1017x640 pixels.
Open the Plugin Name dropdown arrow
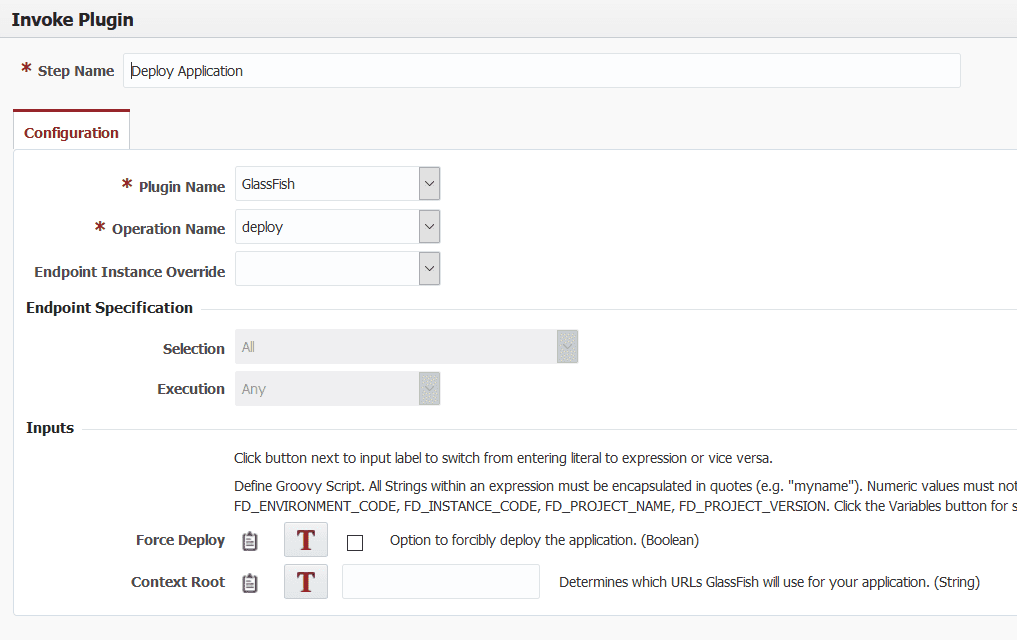point(429,184)
